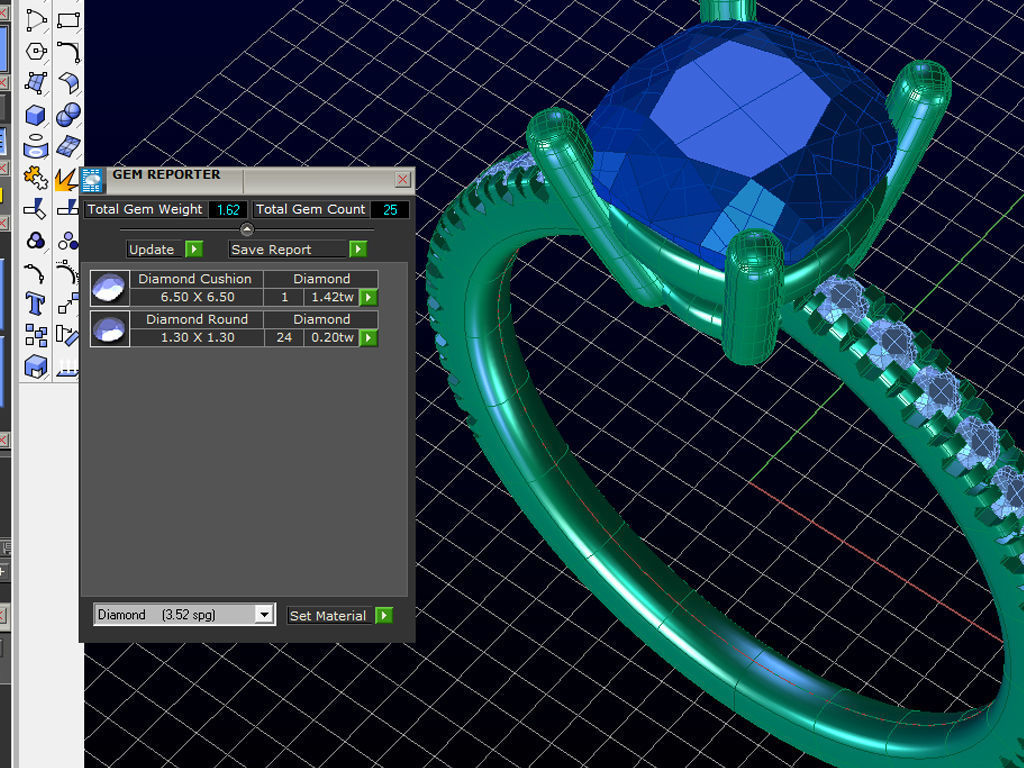Click the Ungroup objects tool

[67, 241]
